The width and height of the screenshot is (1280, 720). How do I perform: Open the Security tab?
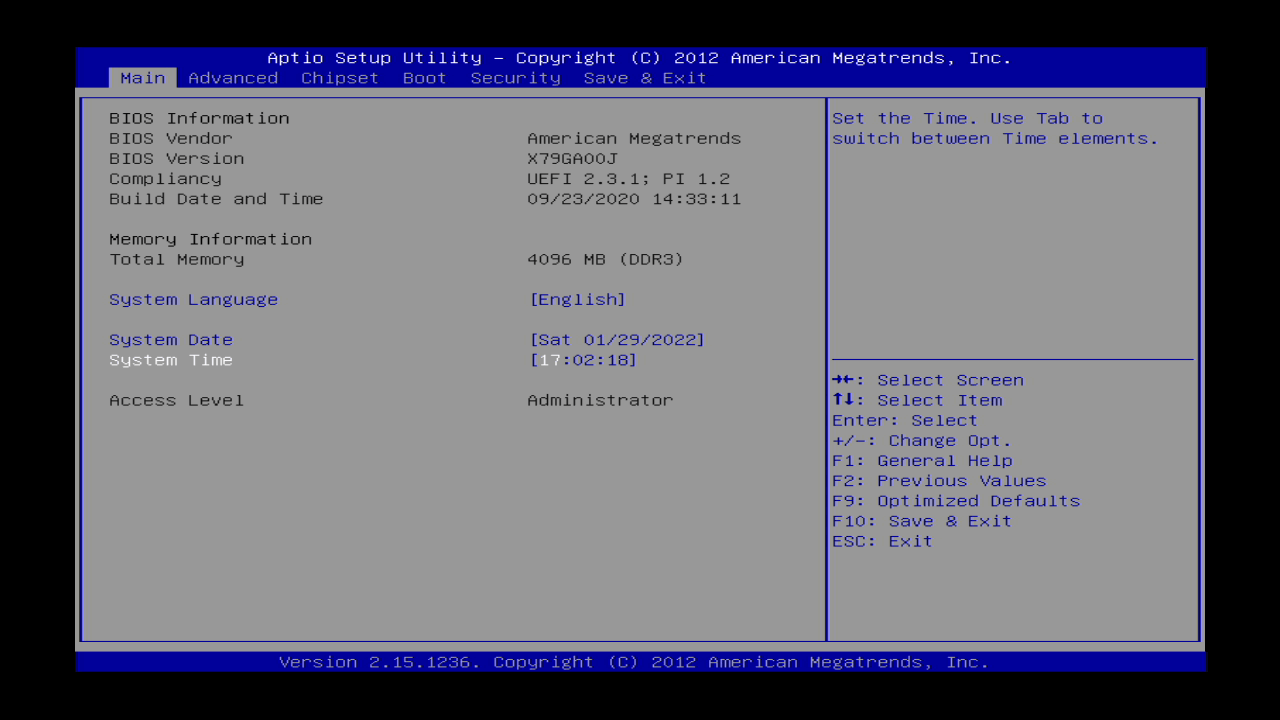(516, 78)
